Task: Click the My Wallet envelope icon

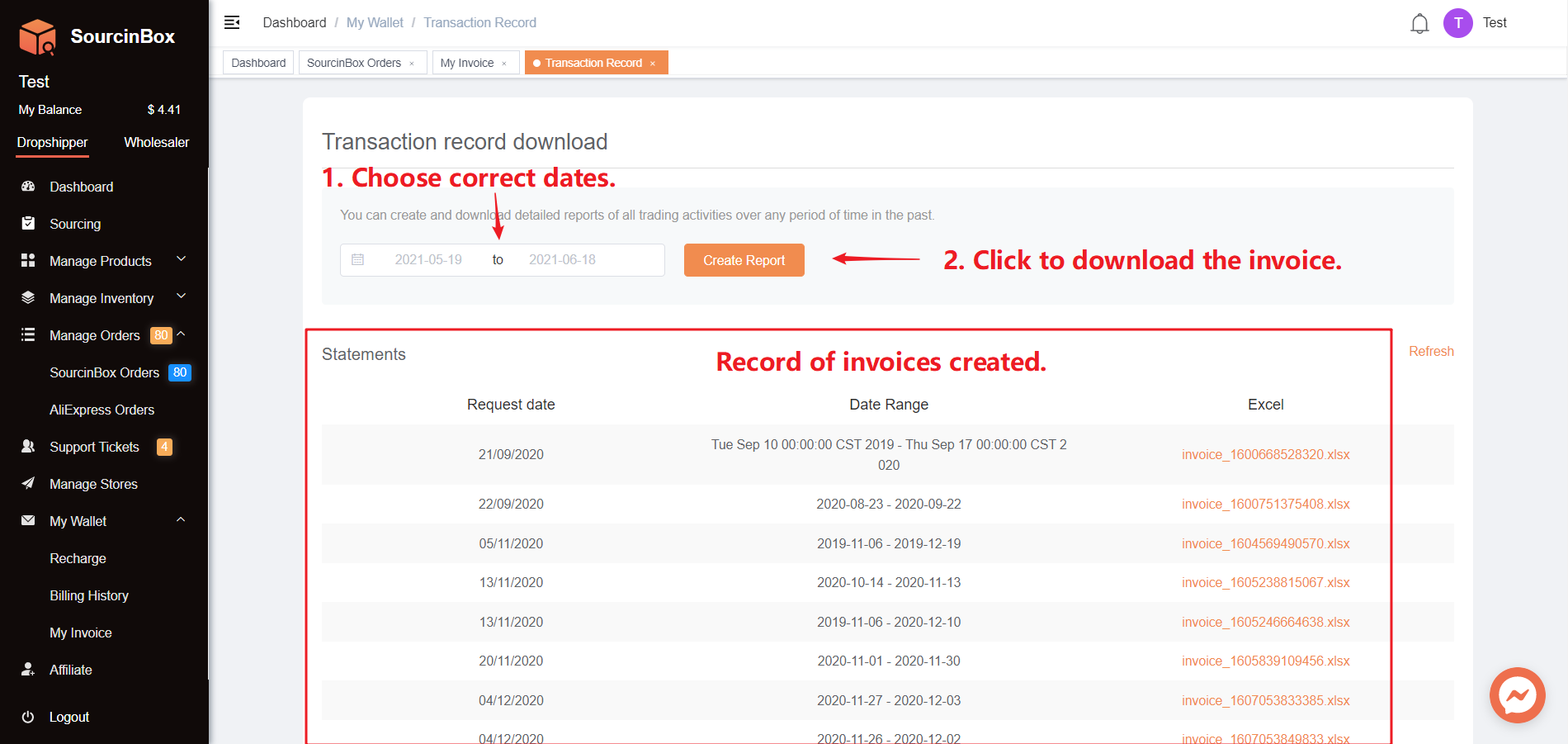Action: tap(28, 520)
